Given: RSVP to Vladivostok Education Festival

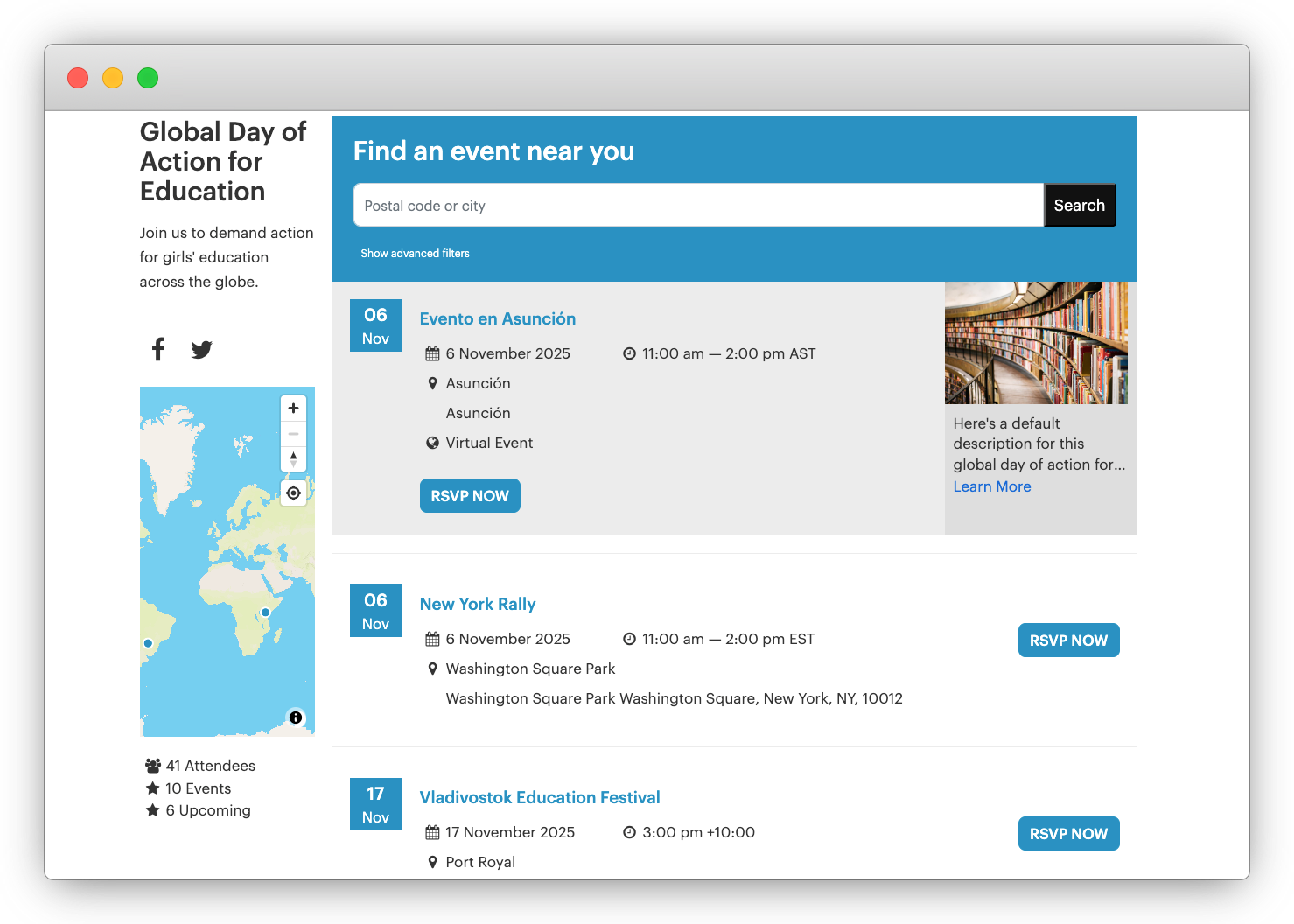Looking at the screenshot, I should tap(1068, 834).
